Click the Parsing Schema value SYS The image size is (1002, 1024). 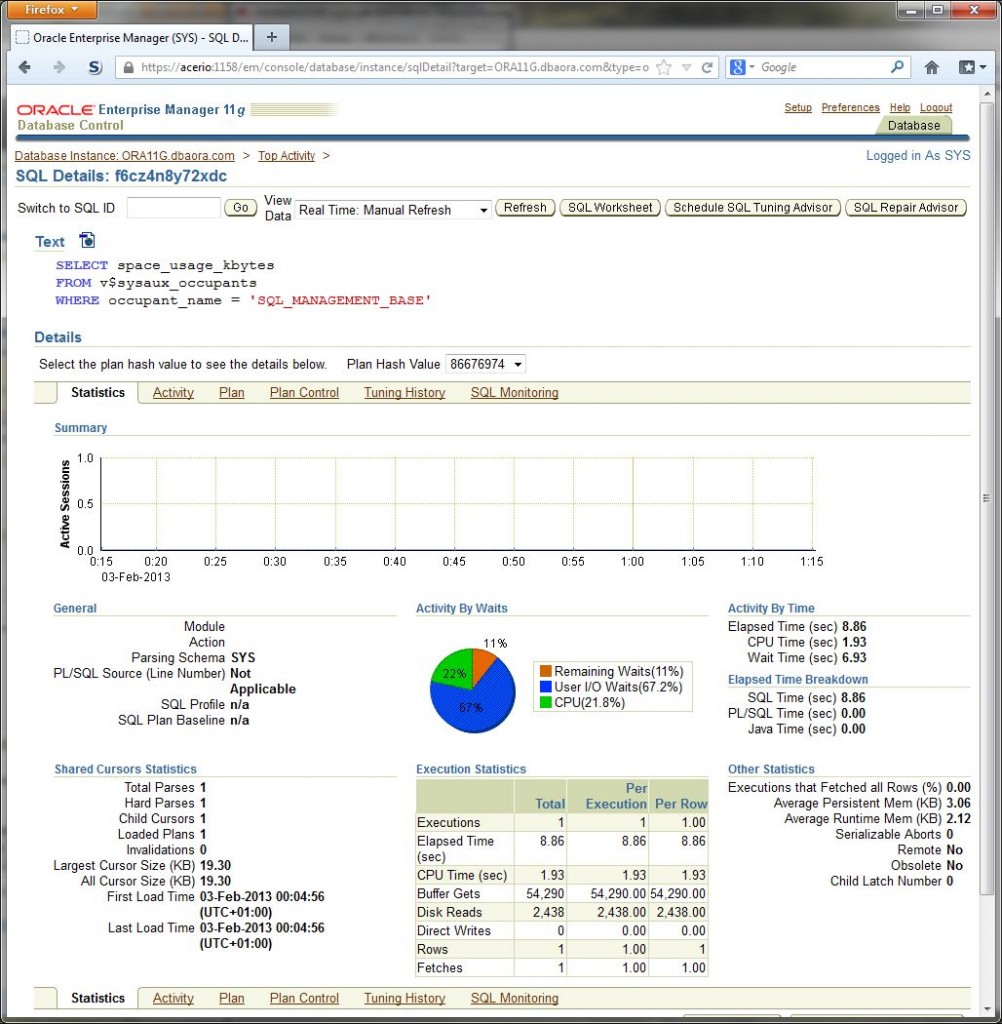point(243,658)
